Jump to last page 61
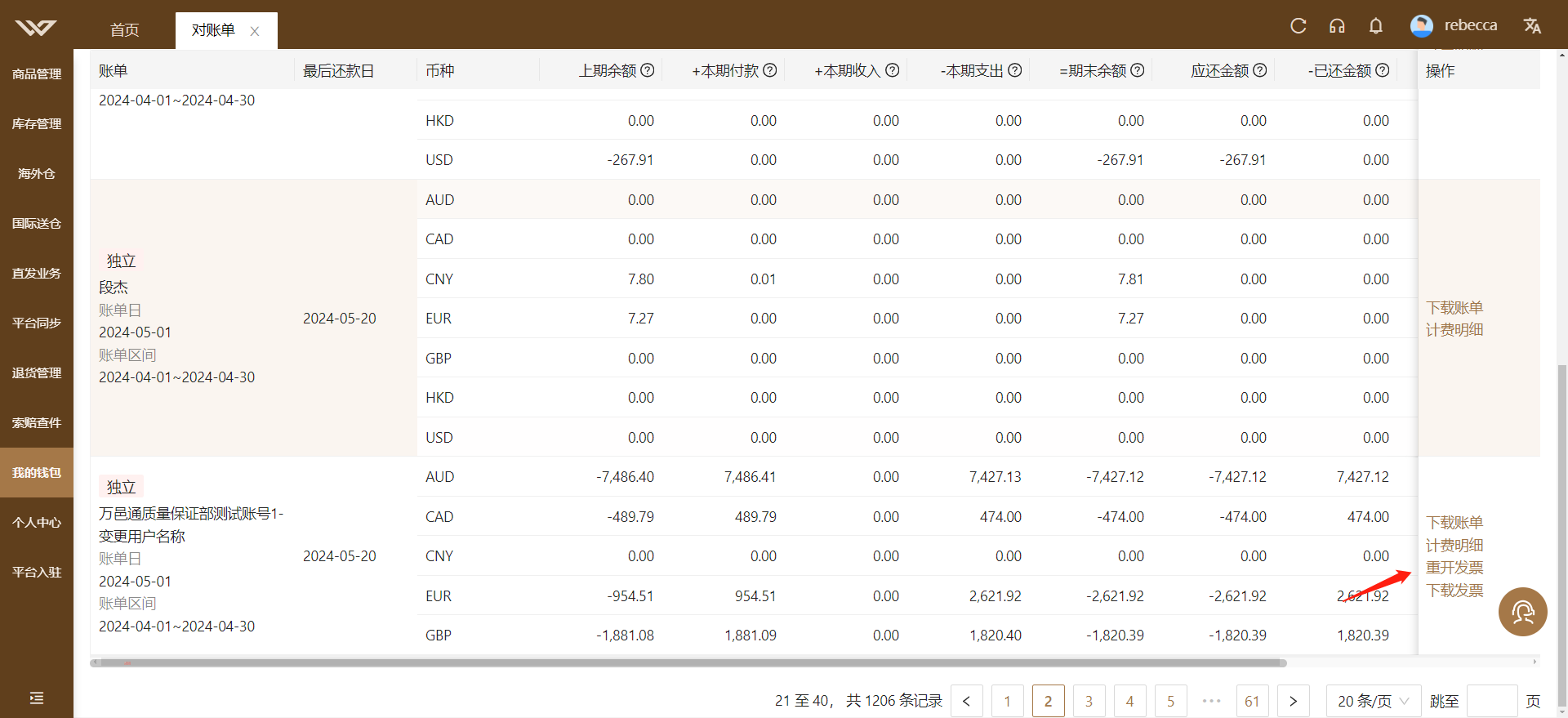The width and height of the screenshot is (1568, 718). click(1253, 701)
